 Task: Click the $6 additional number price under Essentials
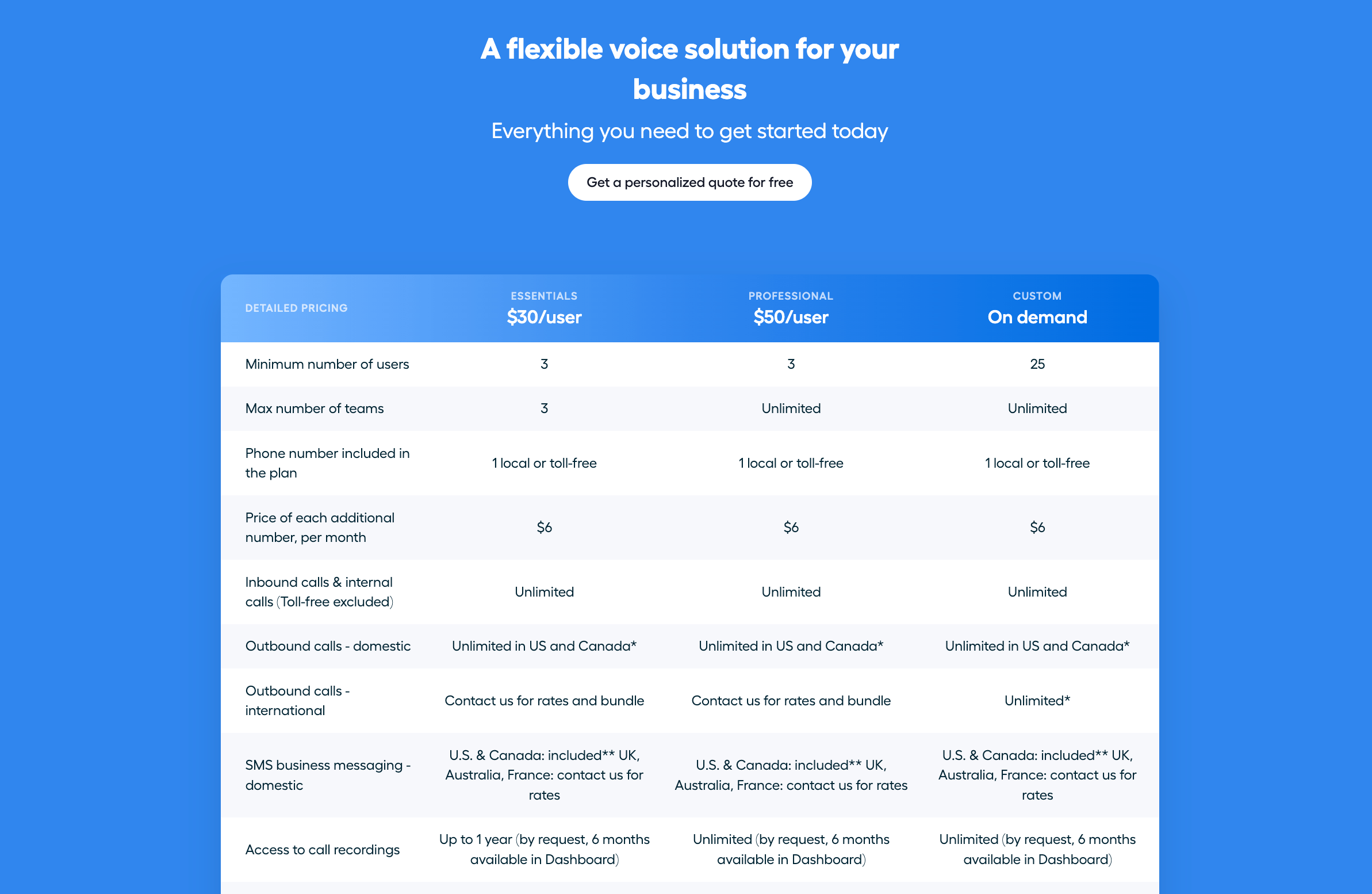pyautogui.click(x=543, y=526)
